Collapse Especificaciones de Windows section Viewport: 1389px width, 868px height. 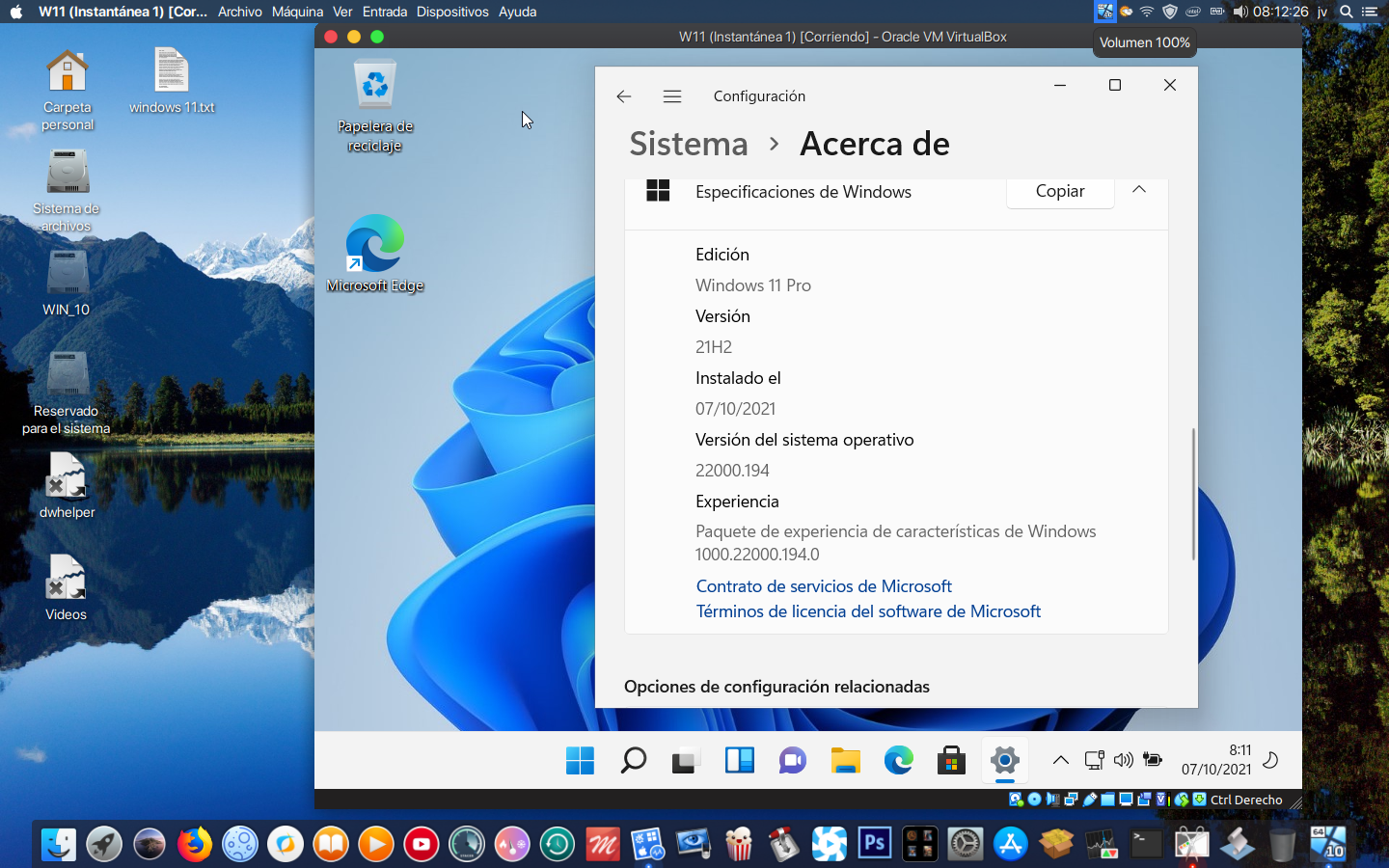pyautogui.click(x=1139, y=190)
